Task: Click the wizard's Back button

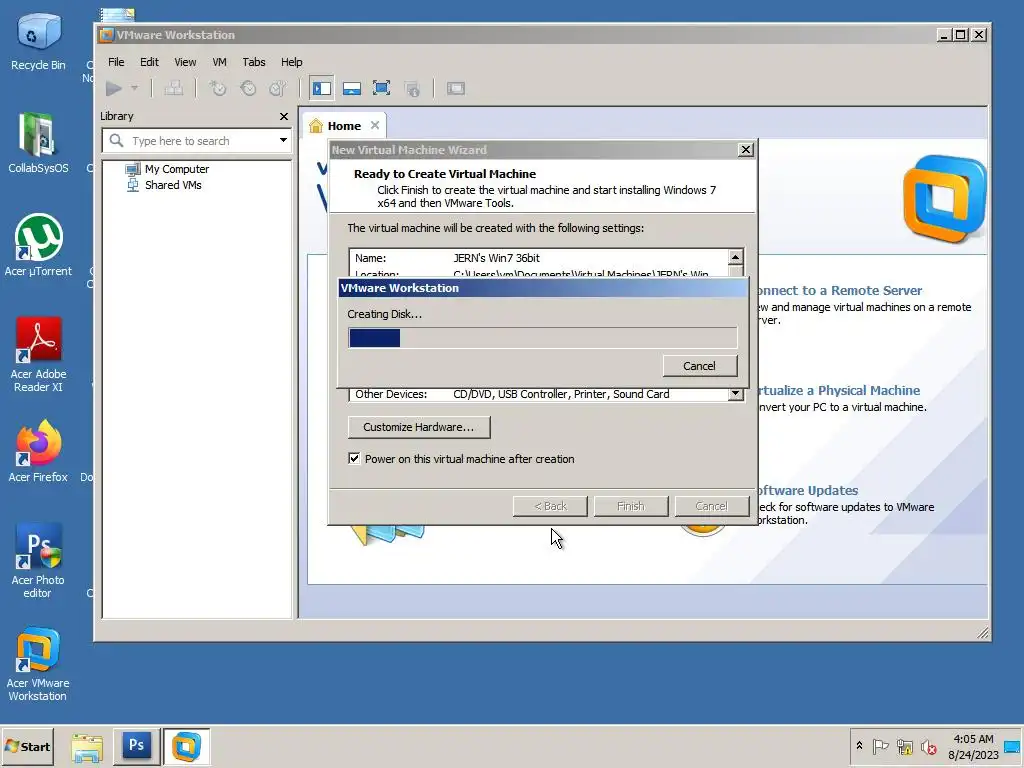Action: pyautogui.click(x=550, y=506)
